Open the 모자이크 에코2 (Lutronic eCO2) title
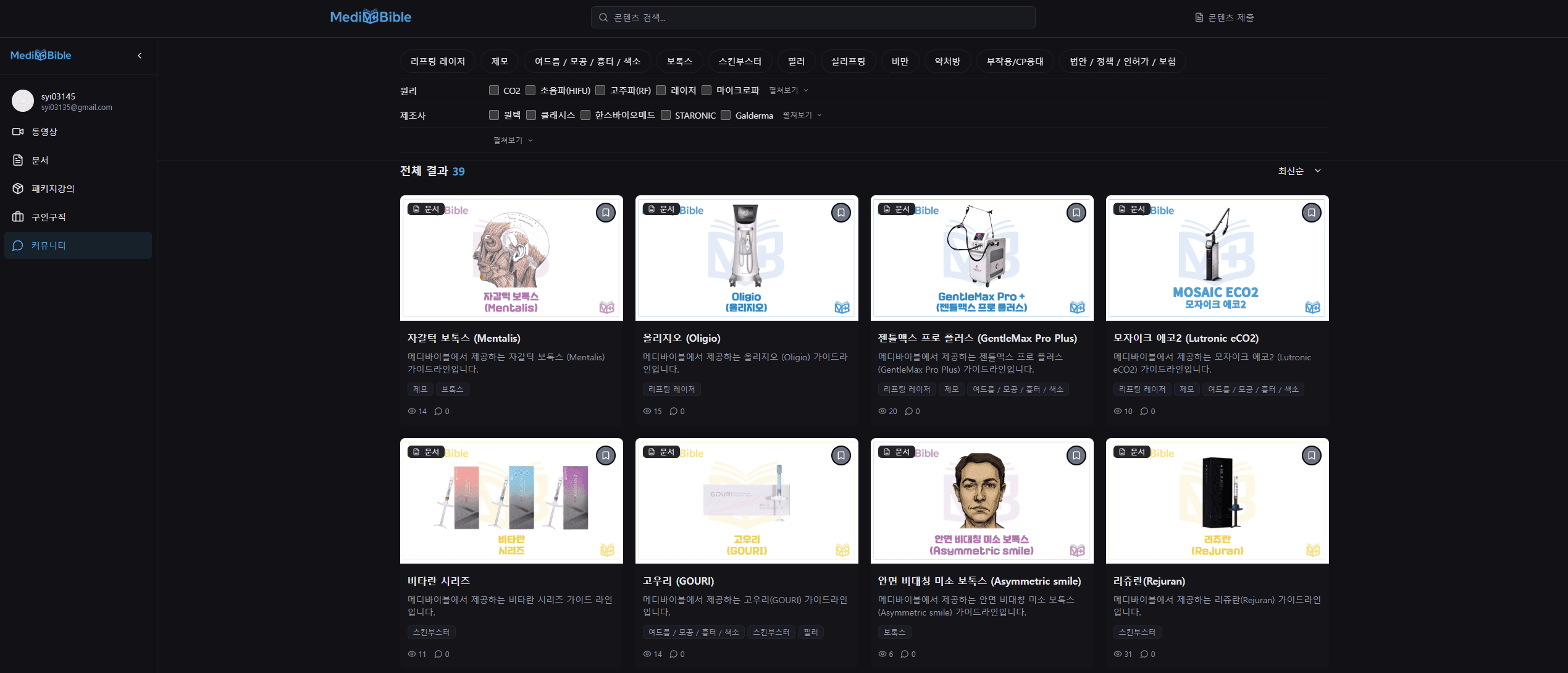 pyautogui.click(x=1186, y=338)
